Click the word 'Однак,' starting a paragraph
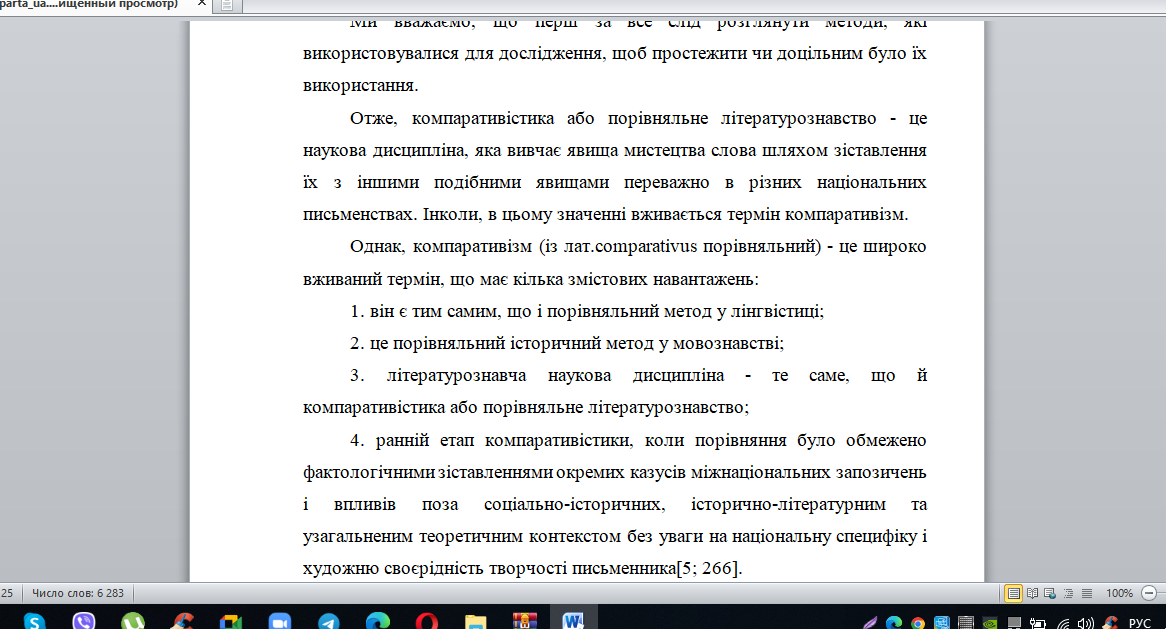 pyautogui.click(x=376, y=246)
